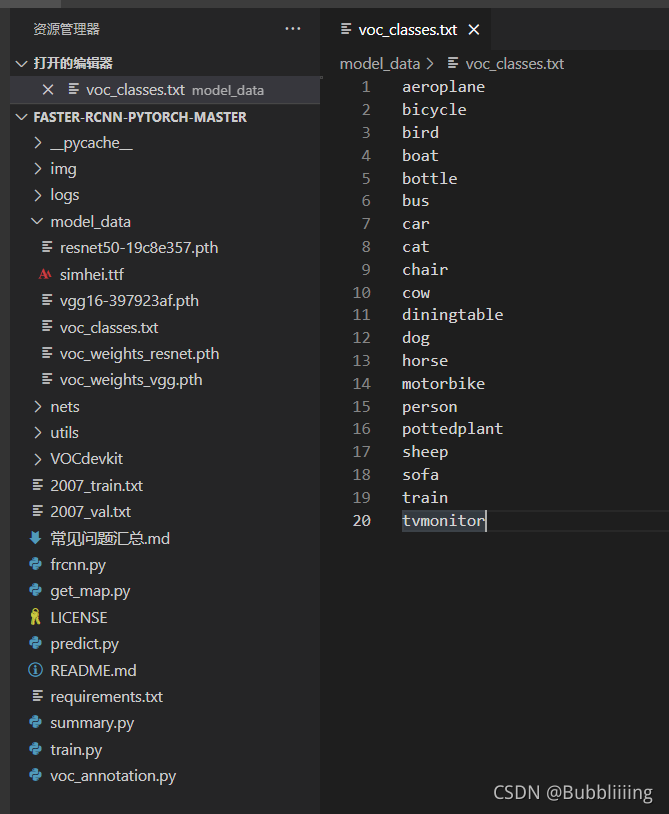Image resolution: width=669 pixels, height=814 pixels.
Task: Open the explorer more actions ellipsis menu
Action: (293, 29)
